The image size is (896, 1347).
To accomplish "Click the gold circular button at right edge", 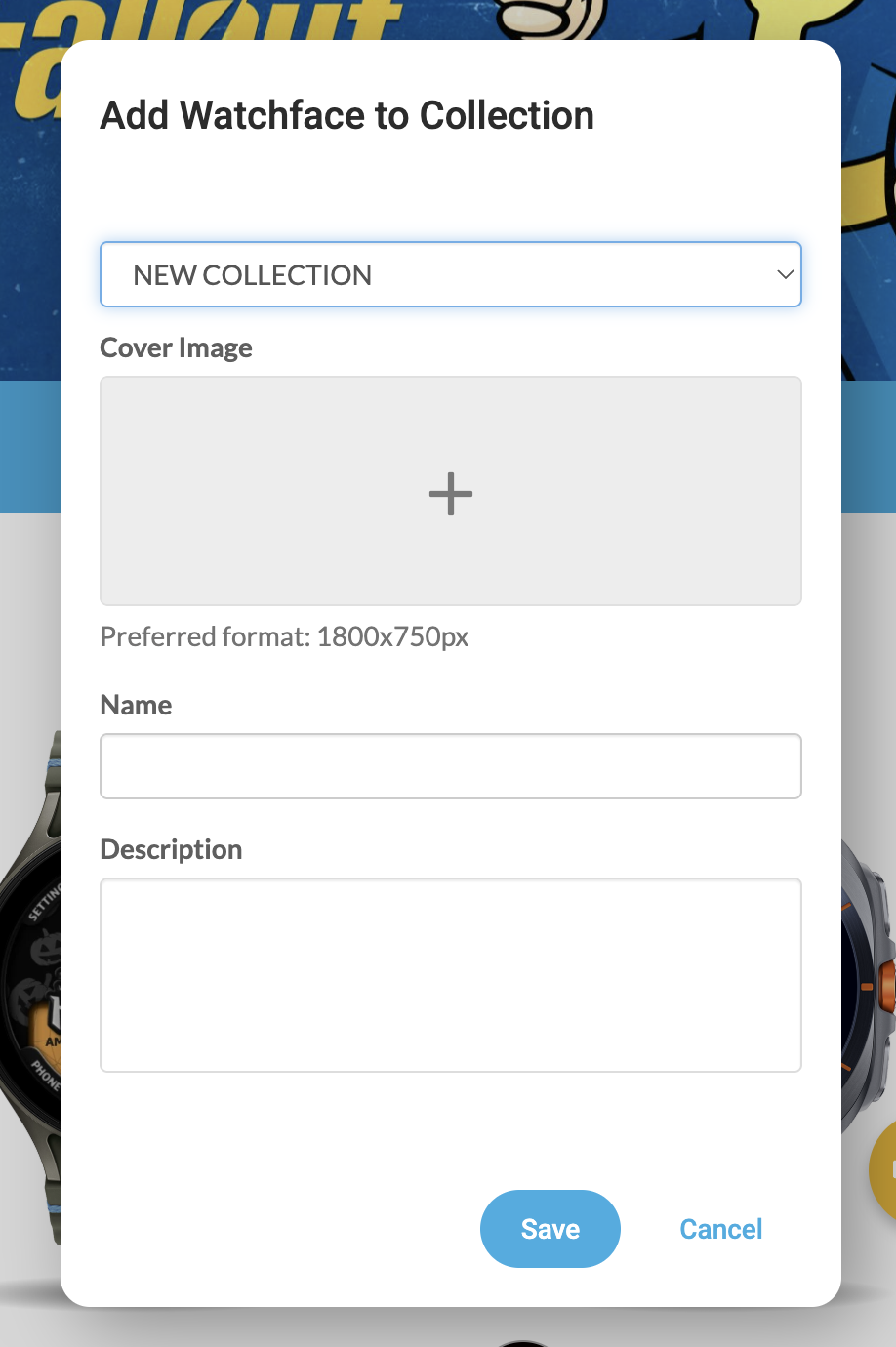I will tap(883, 1169).
